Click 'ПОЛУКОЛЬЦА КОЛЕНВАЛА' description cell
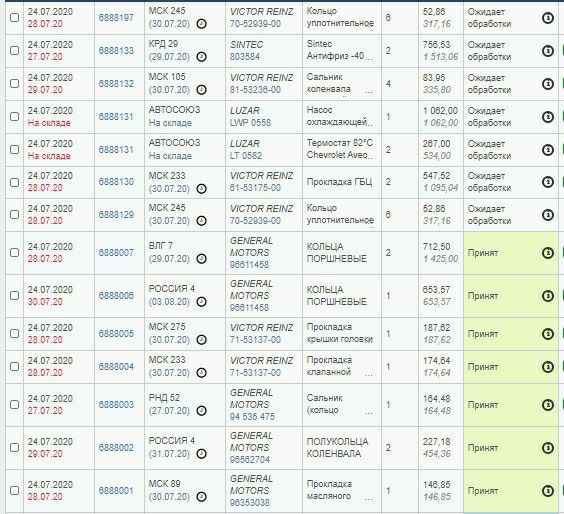Screen dimensions: 564x514 point(337,447)
